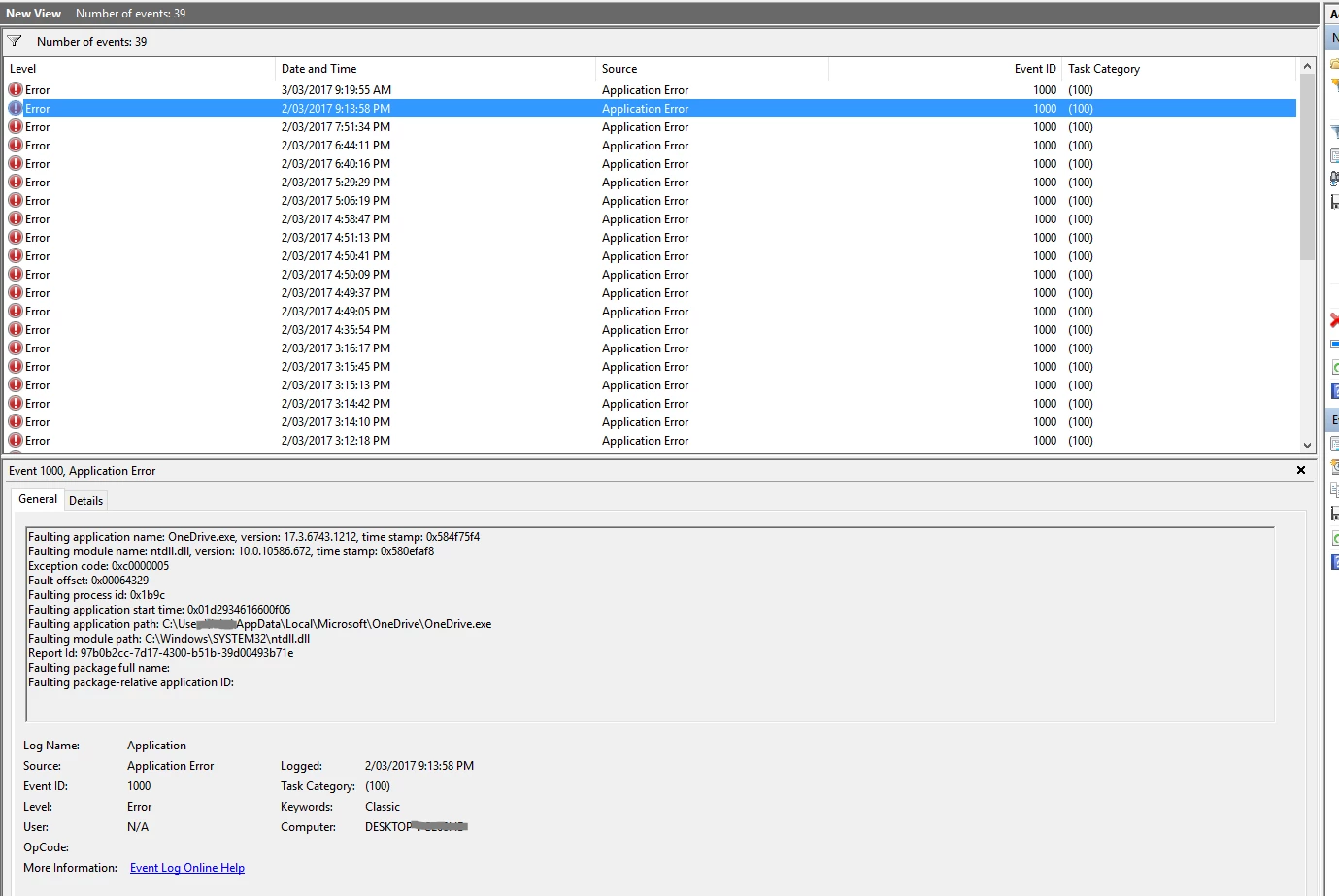Click error icon for 7:51:34 PM event
The height and width of the screenshot is (896, 1339).
click(x=16, y=126)
